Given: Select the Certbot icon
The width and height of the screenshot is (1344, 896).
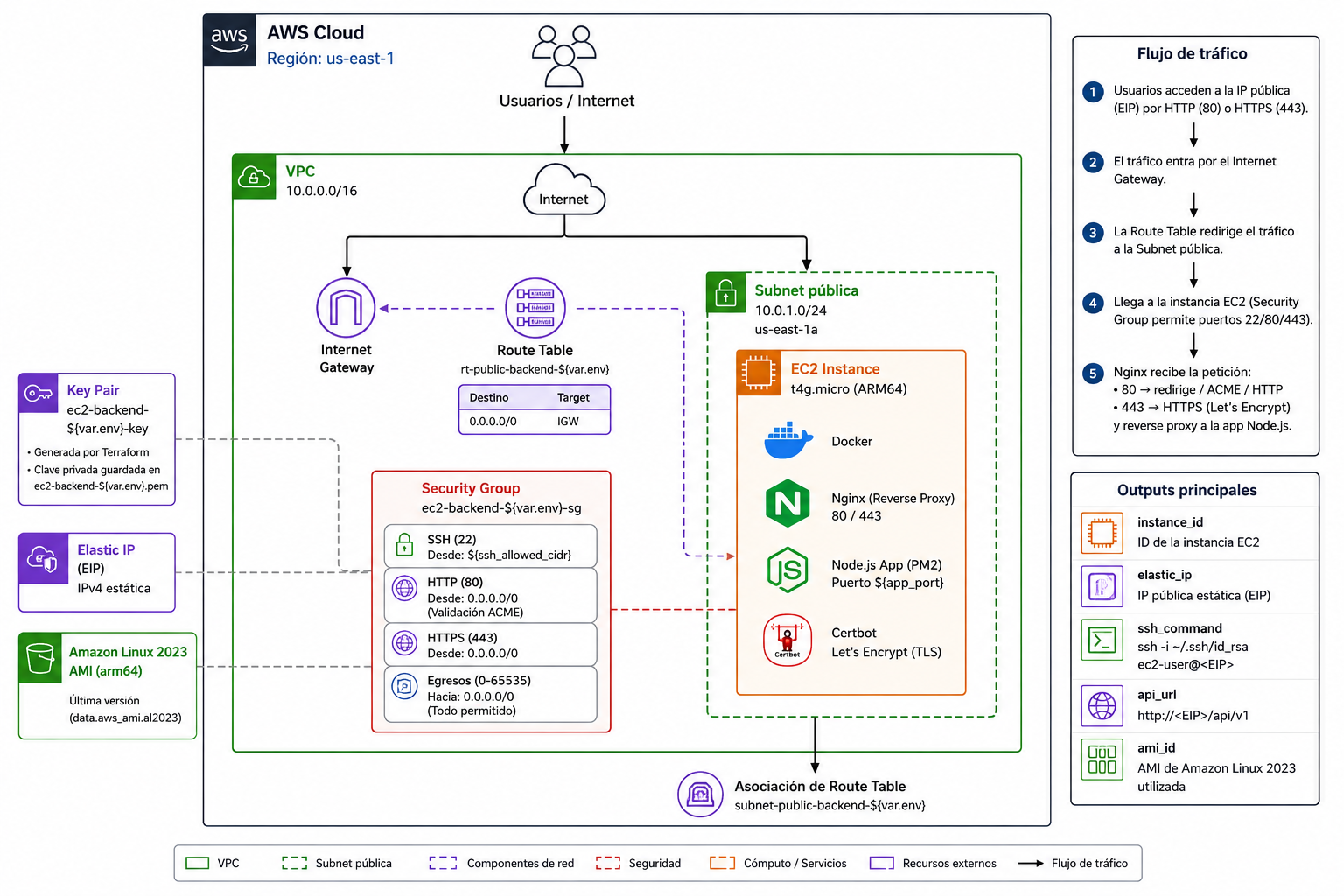Looking at the screenshot, I should coord(787,640).
